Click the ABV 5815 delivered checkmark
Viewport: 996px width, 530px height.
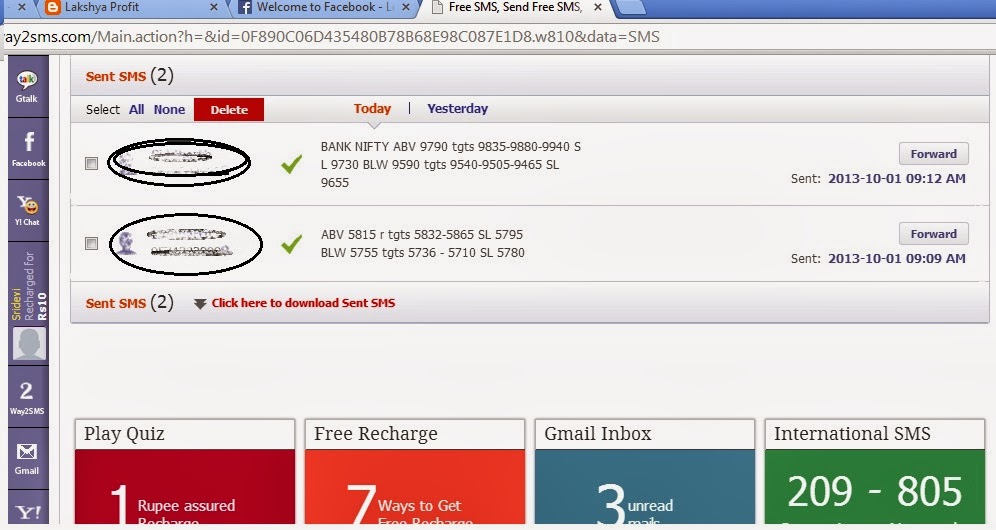pyautogui.click(x=292, y=244)
